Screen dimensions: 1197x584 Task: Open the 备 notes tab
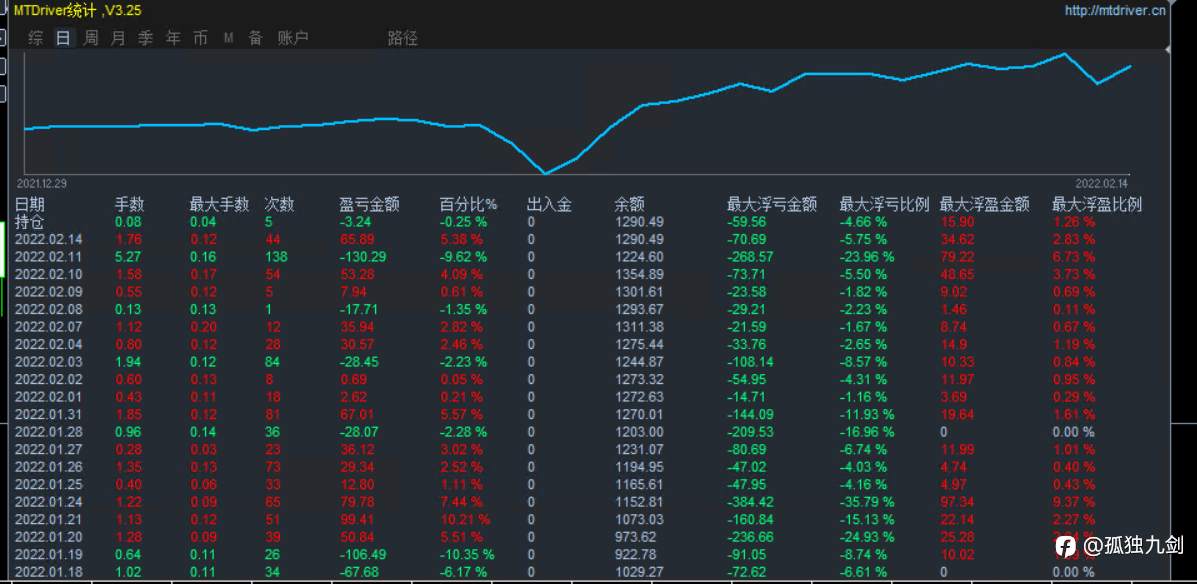tap(256, 38)
